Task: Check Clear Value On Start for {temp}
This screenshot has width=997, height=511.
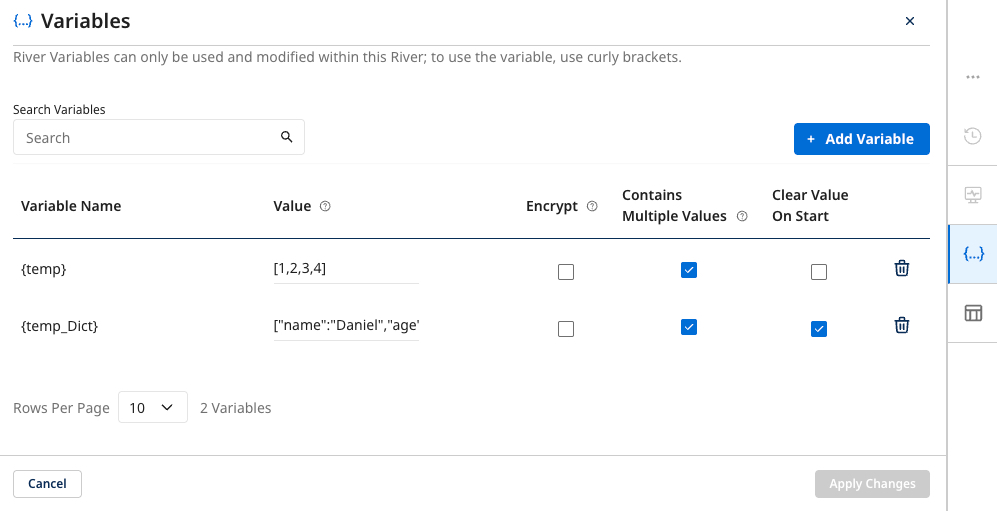Action: pos(819,271)
